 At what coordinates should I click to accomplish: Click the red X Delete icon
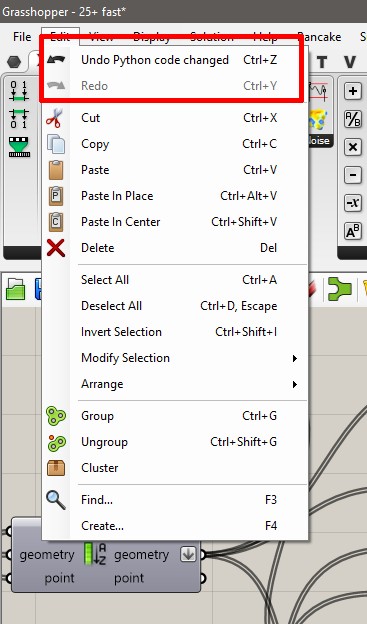[56, 248]
